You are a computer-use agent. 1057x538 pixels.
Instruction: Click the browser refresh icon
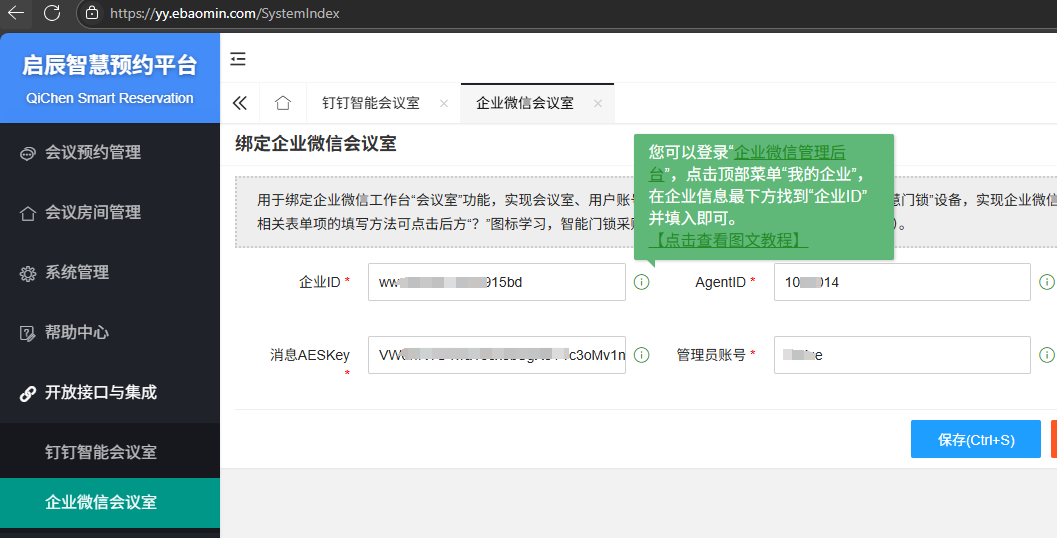coord(52,13)
